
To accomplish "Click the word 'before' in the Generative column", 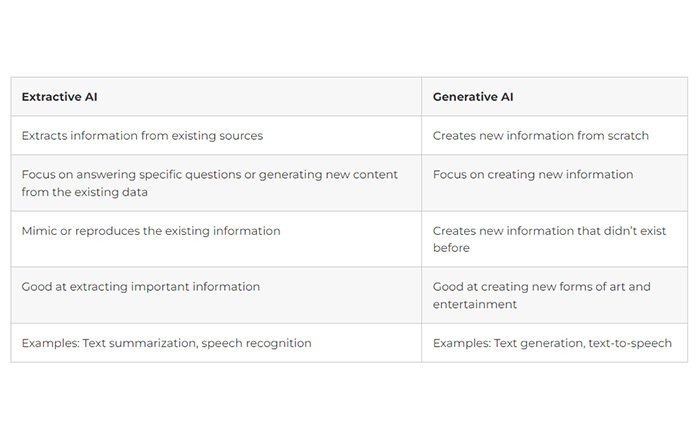I will coord(451,247).
